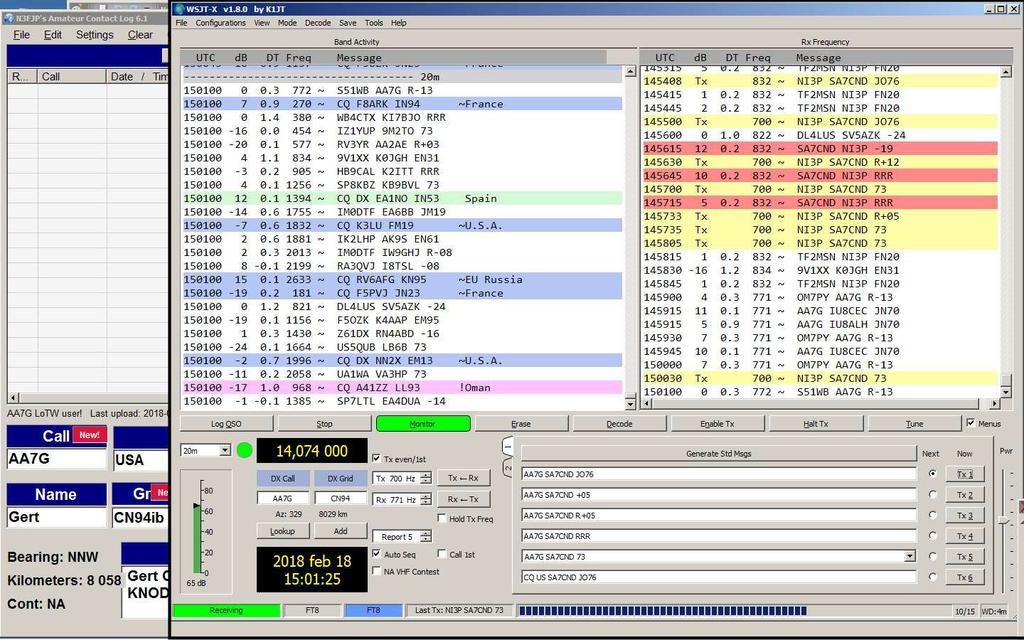Click the Add button below DX Grid
Viewport: 1024px width, 640px height.
coord(340,531)
